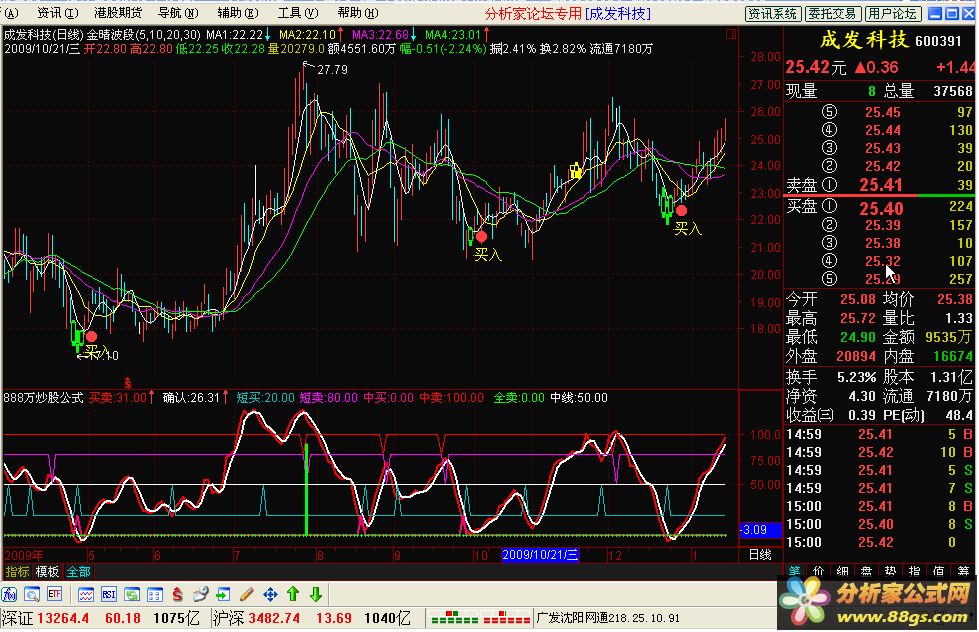Select the 笔 tab in quote panel
The height and width of the screenshot is (632, 979).
coord(795,571)
